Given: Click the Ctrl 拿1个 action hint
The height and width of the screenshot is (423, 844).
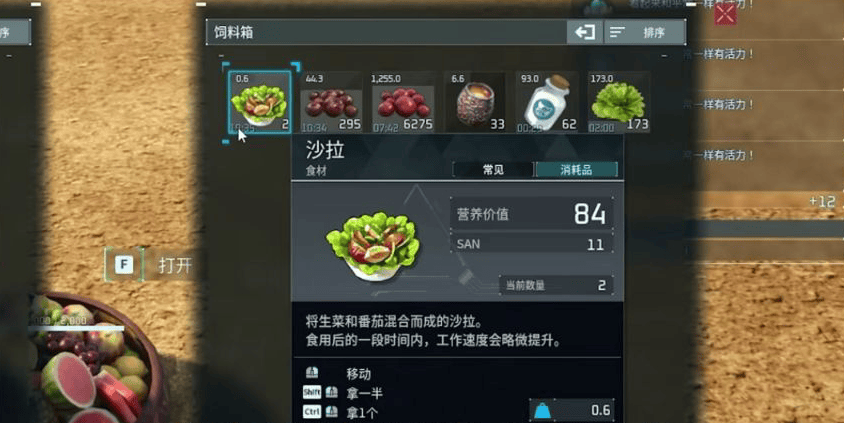Looking at the screenshot, I should point(341,413).
